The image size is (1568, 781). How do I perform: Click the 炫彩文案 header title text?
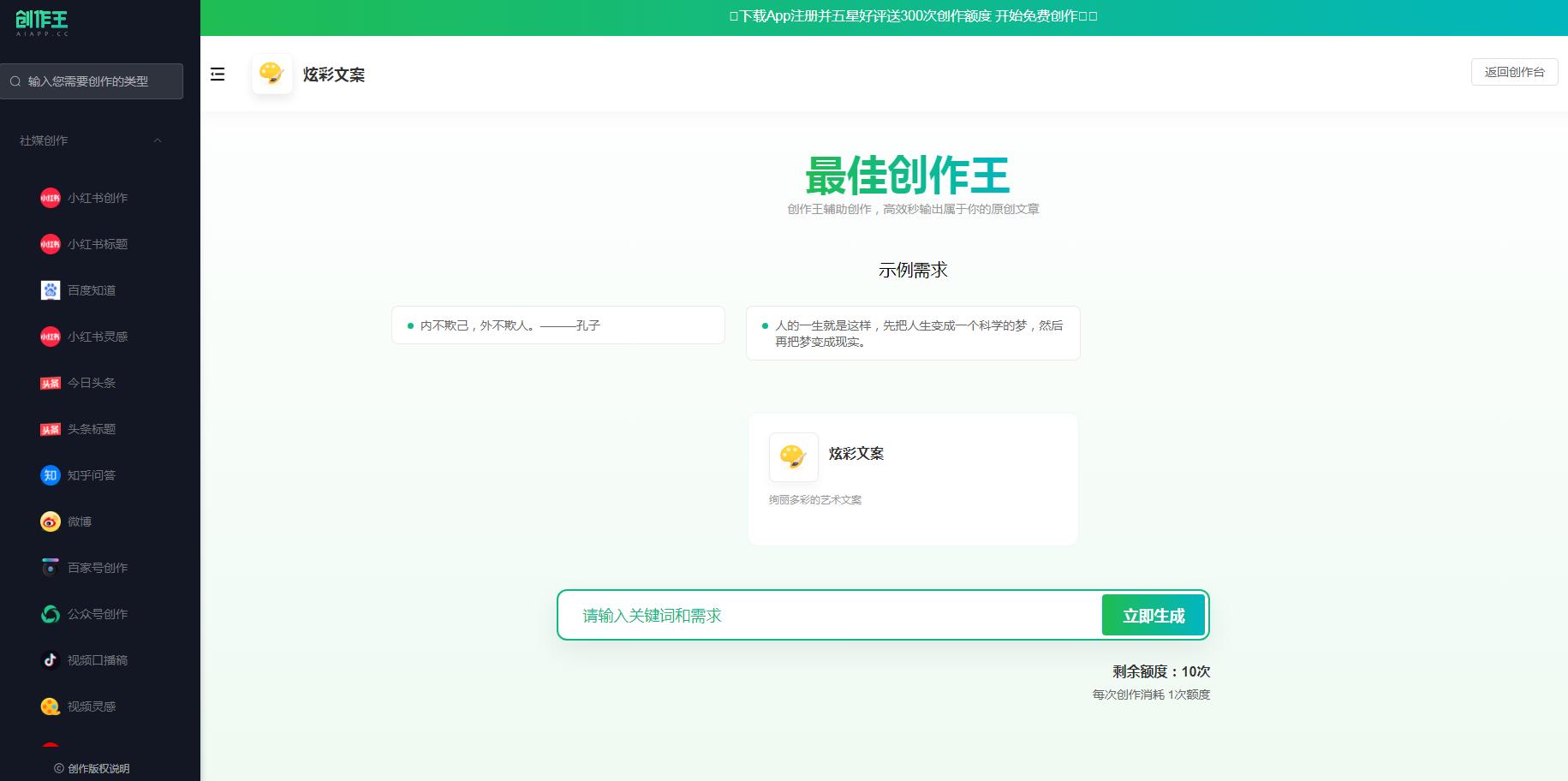pos(334,75)
